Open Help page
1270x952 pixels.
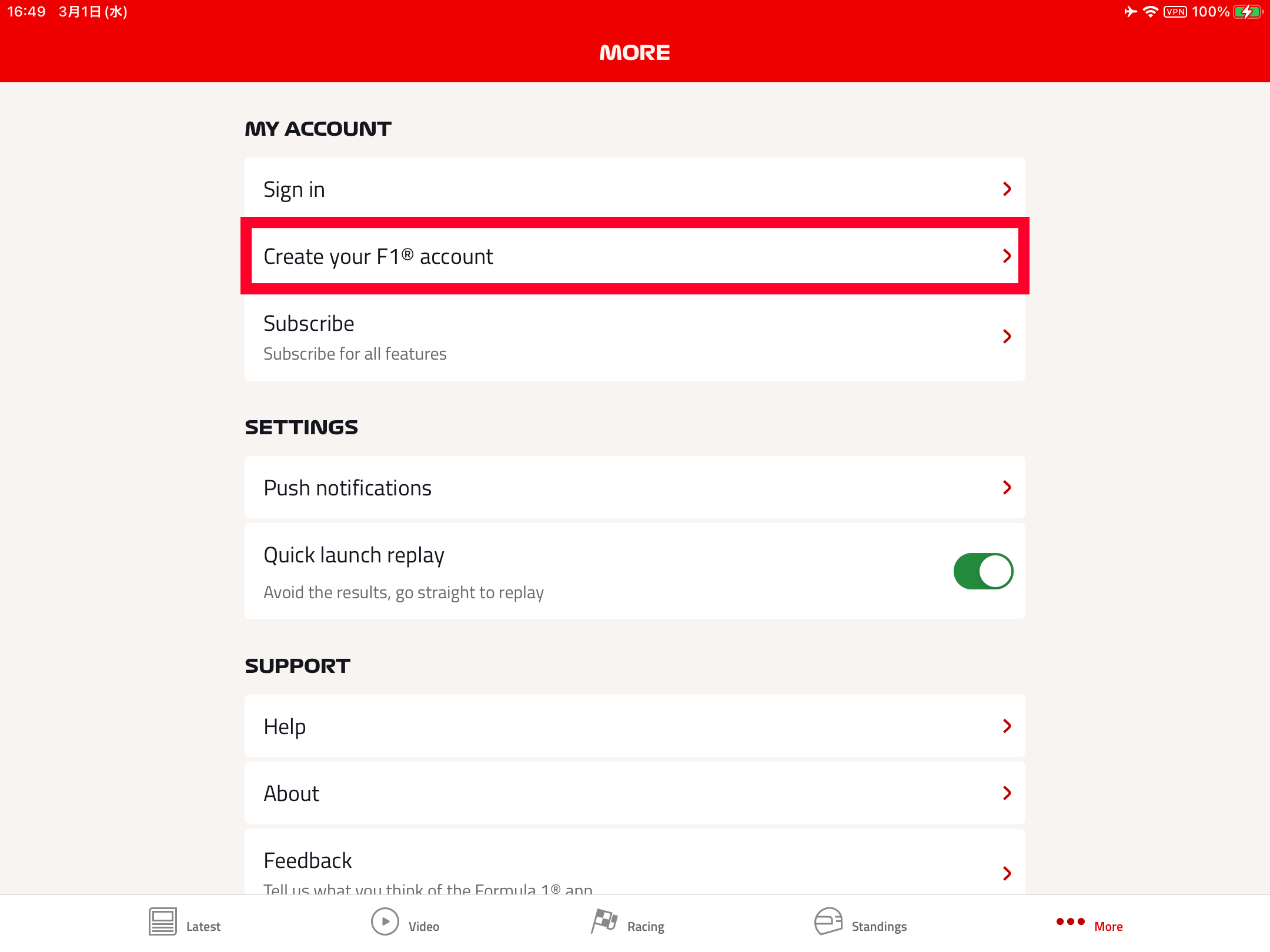pos(635,726)
